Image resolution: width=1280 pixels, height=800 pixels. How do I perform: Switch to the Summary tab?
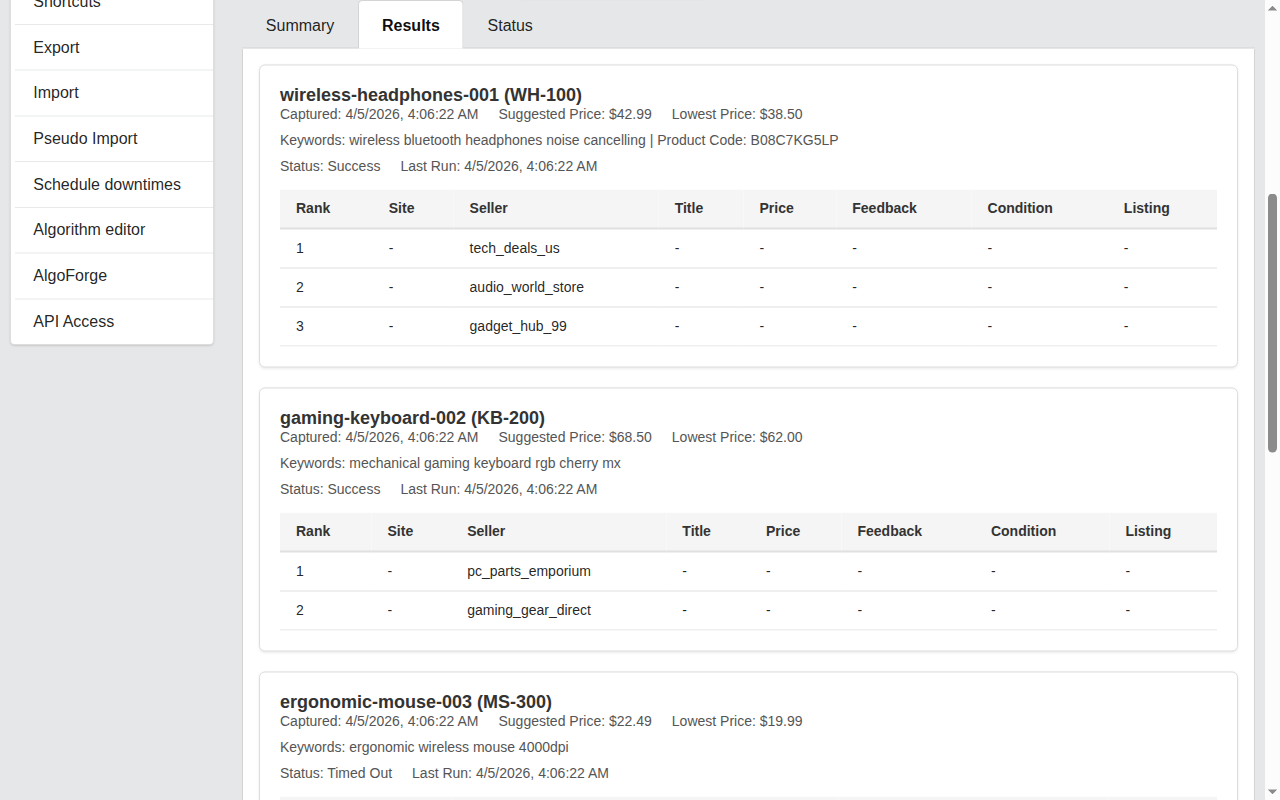[x=299, y=25]
